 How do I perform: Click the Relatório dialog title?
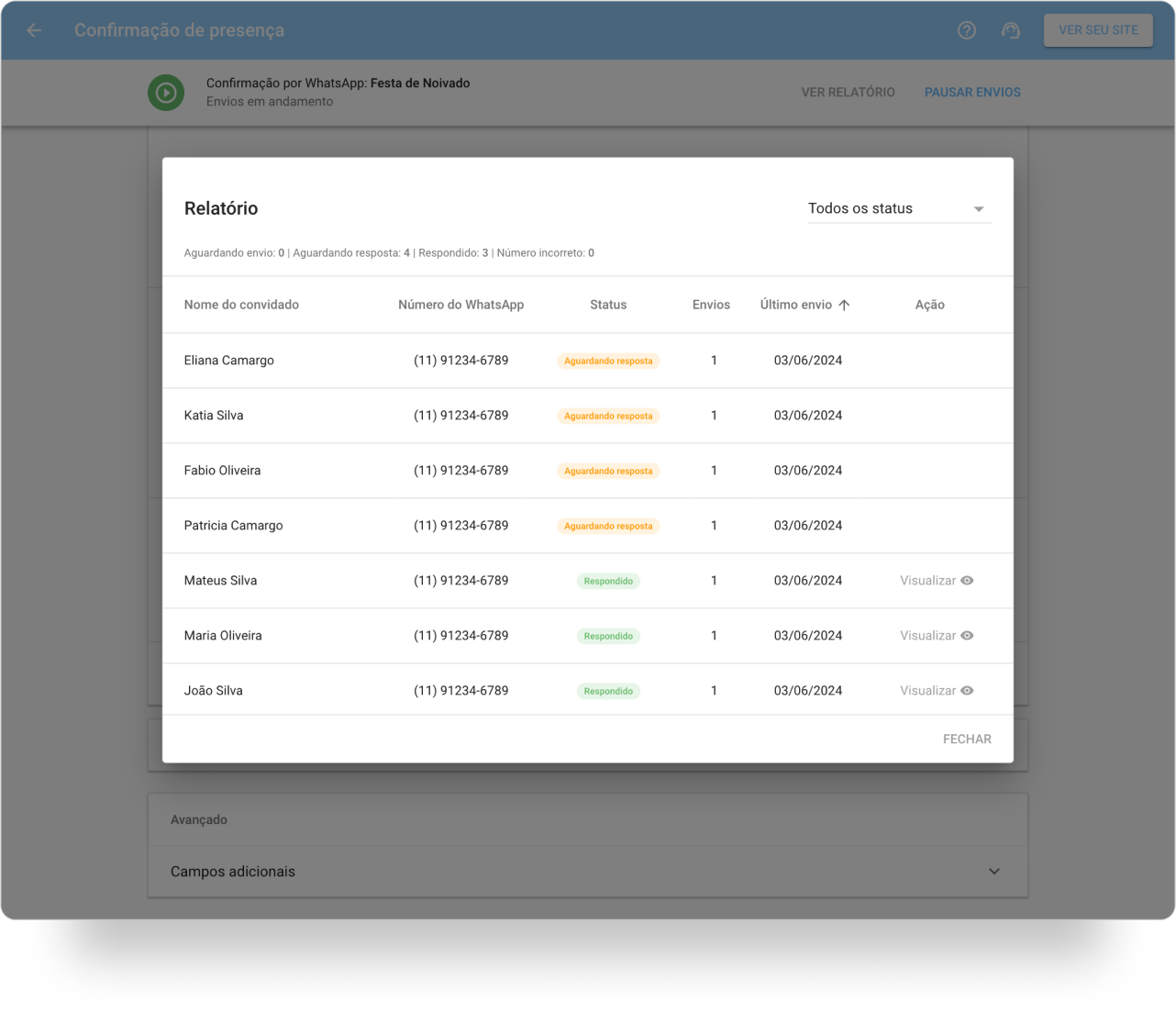(x=221, y=208)
